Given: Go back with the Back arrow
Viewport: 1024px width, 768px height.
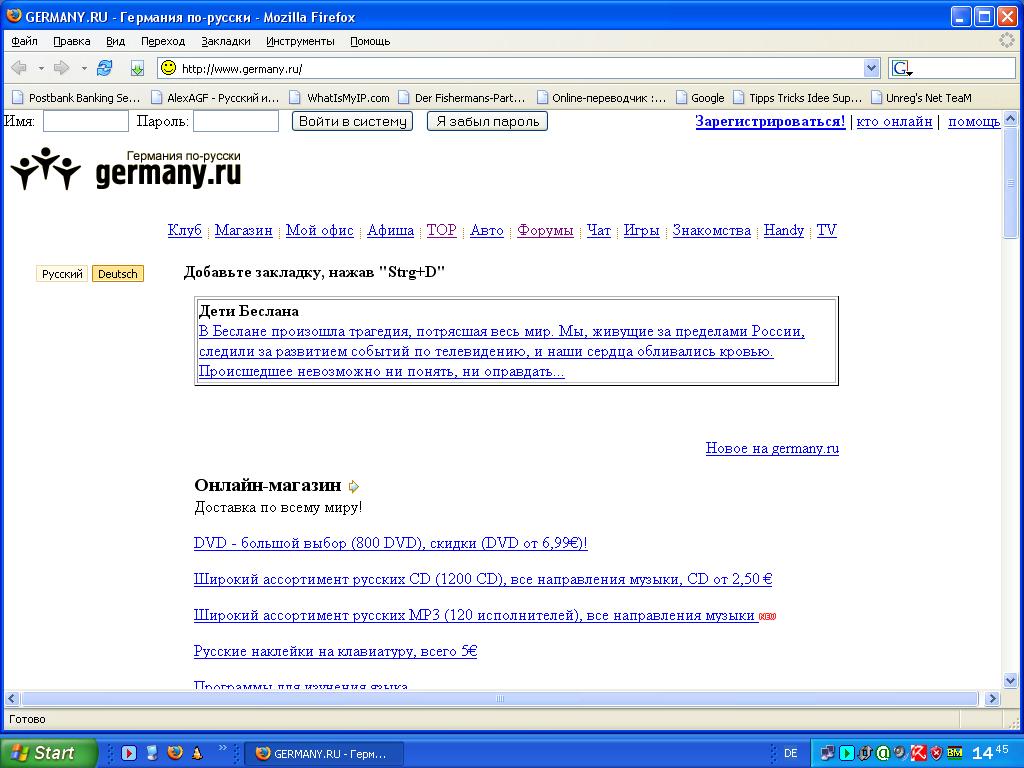Looking at the screenshot, I should coord(19,68).
